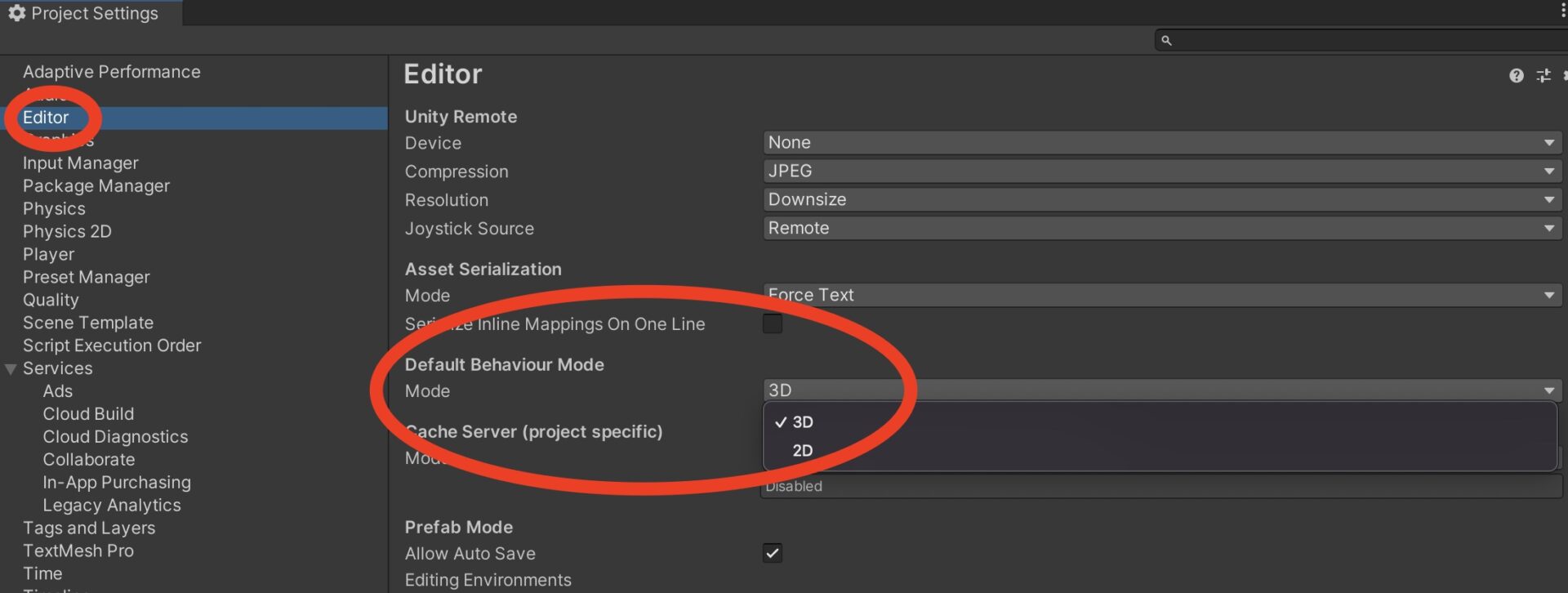The height and width of the screenshot is (593, 1568).
Task: Open Physics 2D settings category
Action: pyautogui.click(x=67, y=232)
